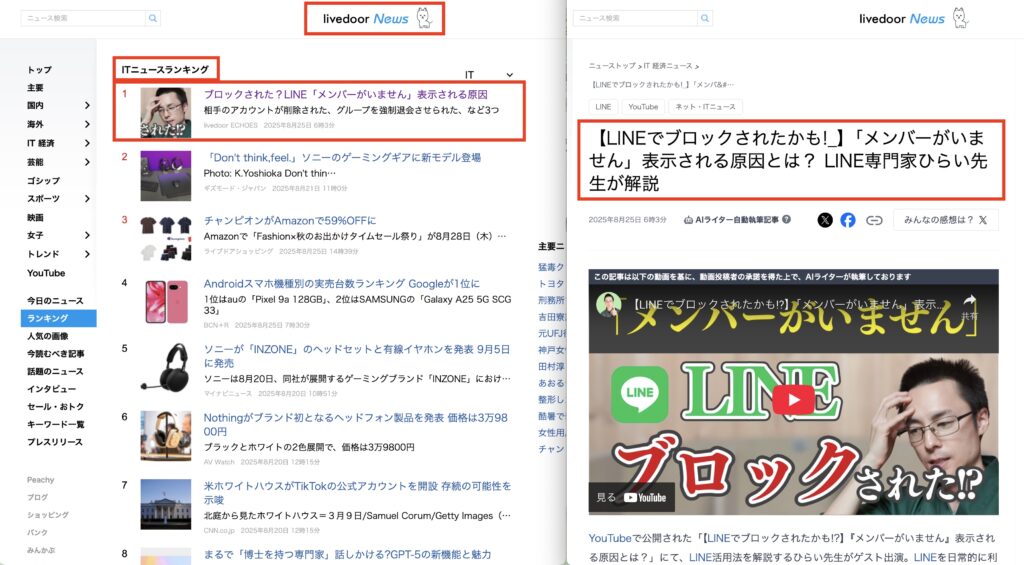Screen dimensions: 1024x565
Task: Expand 芸能 sidebar submenu arrow
Action: click(87, 162)
